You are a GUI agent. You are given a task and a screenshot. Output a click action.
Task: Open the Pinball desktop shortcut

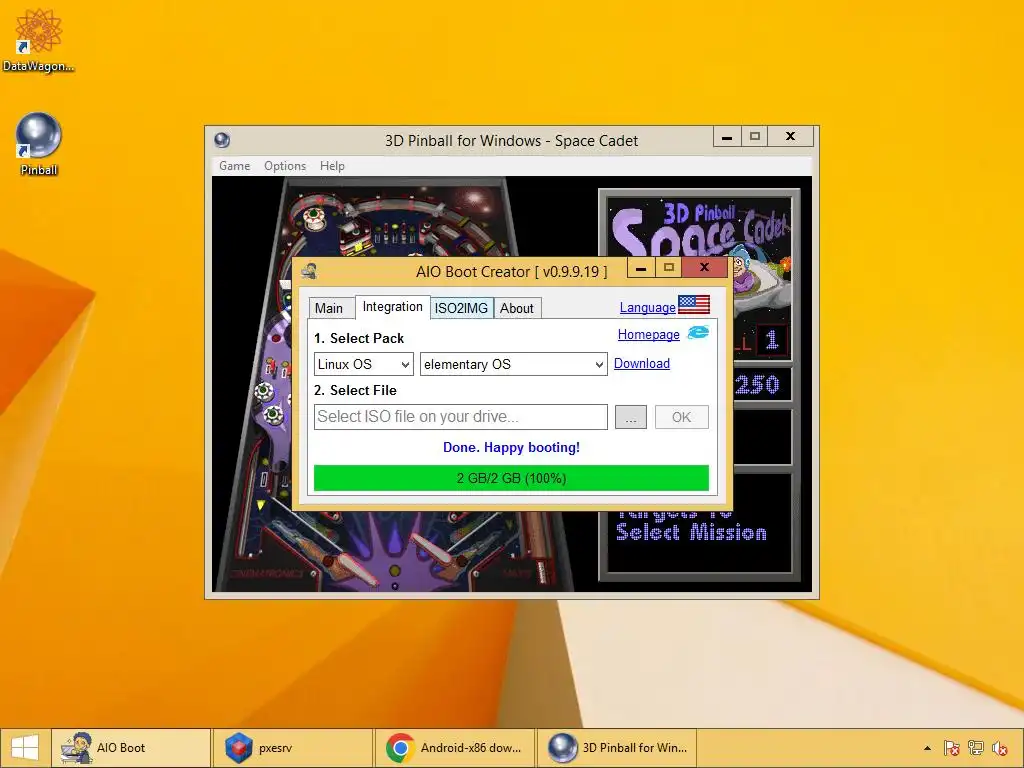(x=39, y=144)
